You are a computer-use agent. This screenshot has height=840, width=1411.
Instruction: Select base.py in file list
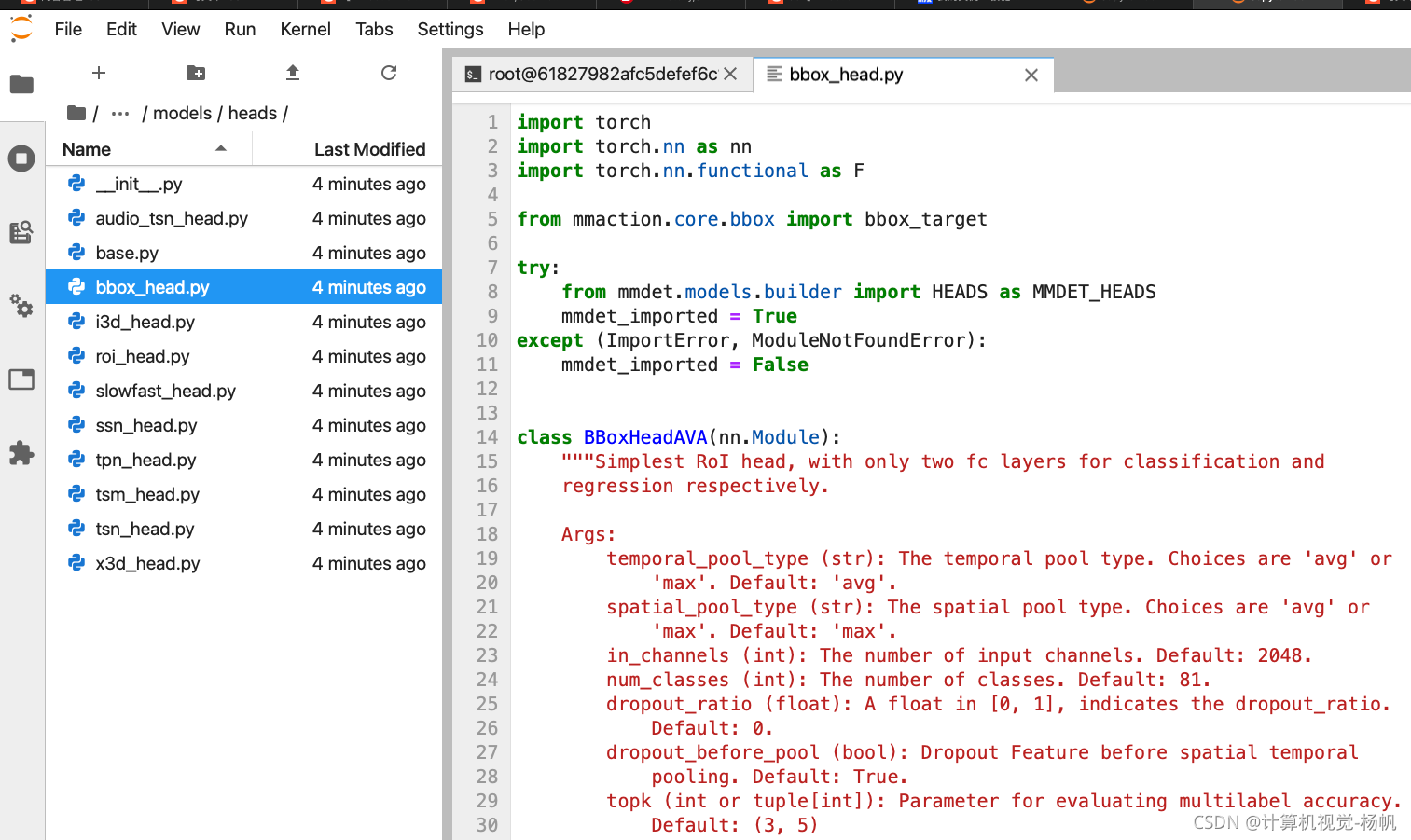pos(244,253)
